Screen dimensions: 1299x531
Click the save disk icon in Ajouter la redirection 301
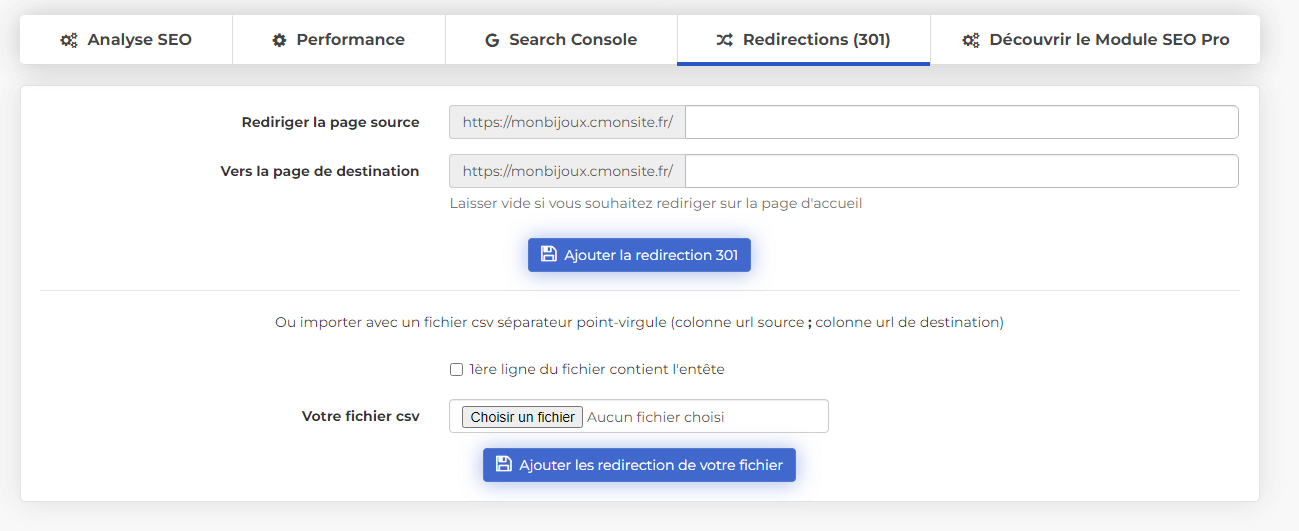click(x=548, y=254)
